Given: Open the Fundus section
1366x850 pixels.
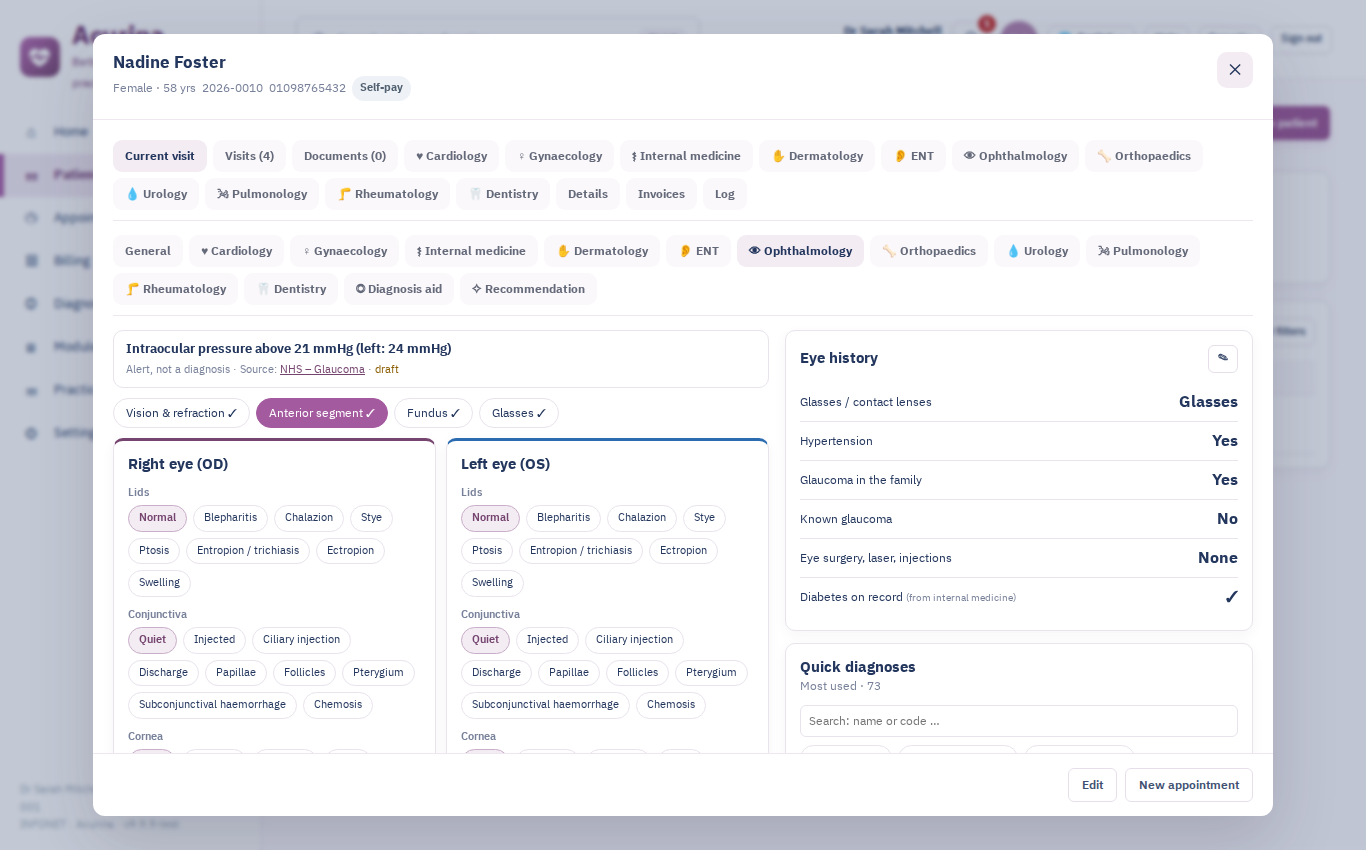Looking at the screenshot, I should click(x=433, y=413).
